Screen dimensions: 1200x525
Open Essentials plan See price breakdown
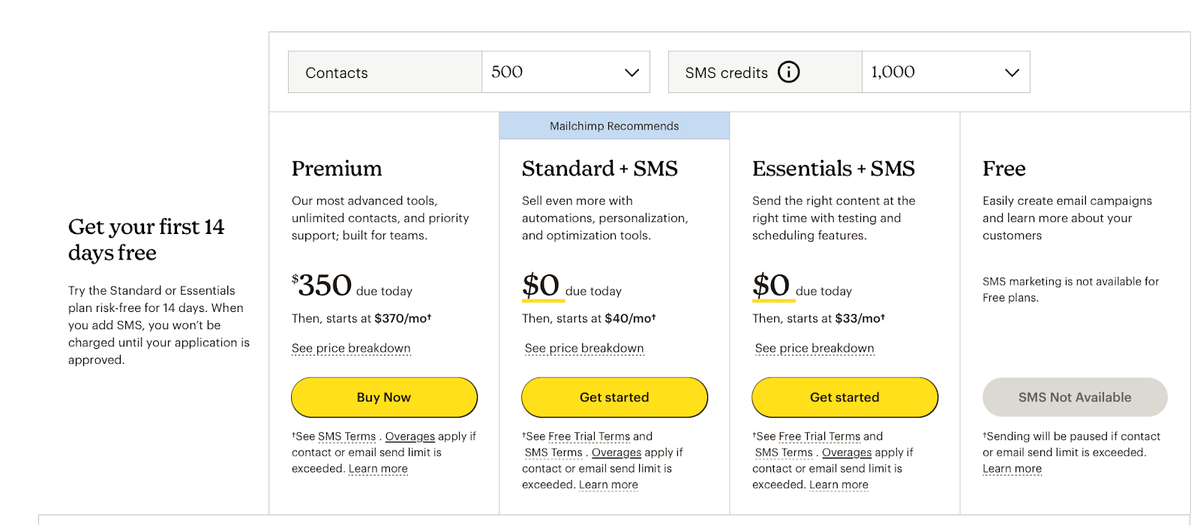(814, 348)
